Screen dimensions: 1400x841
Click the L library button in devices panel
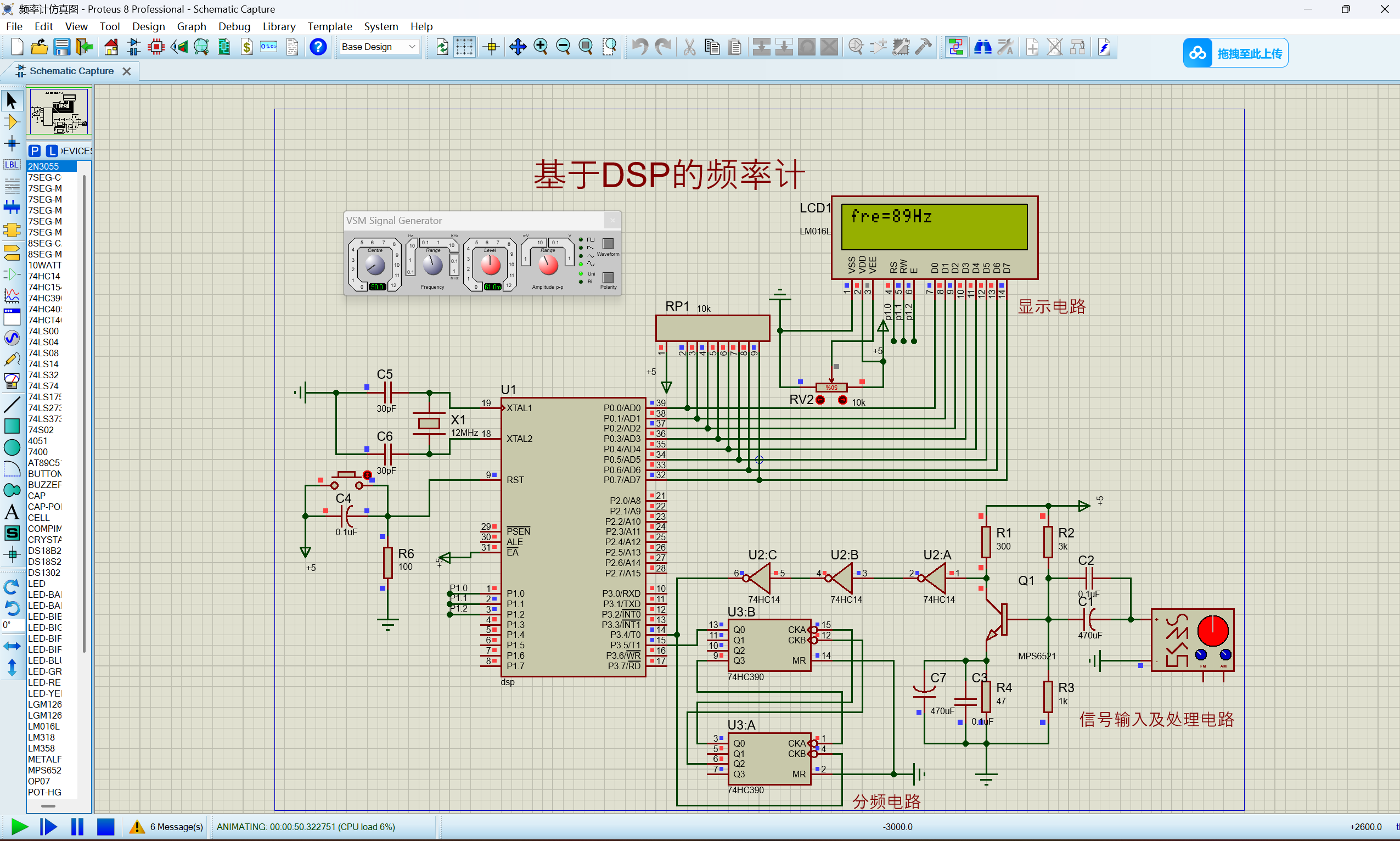(52, 151)
